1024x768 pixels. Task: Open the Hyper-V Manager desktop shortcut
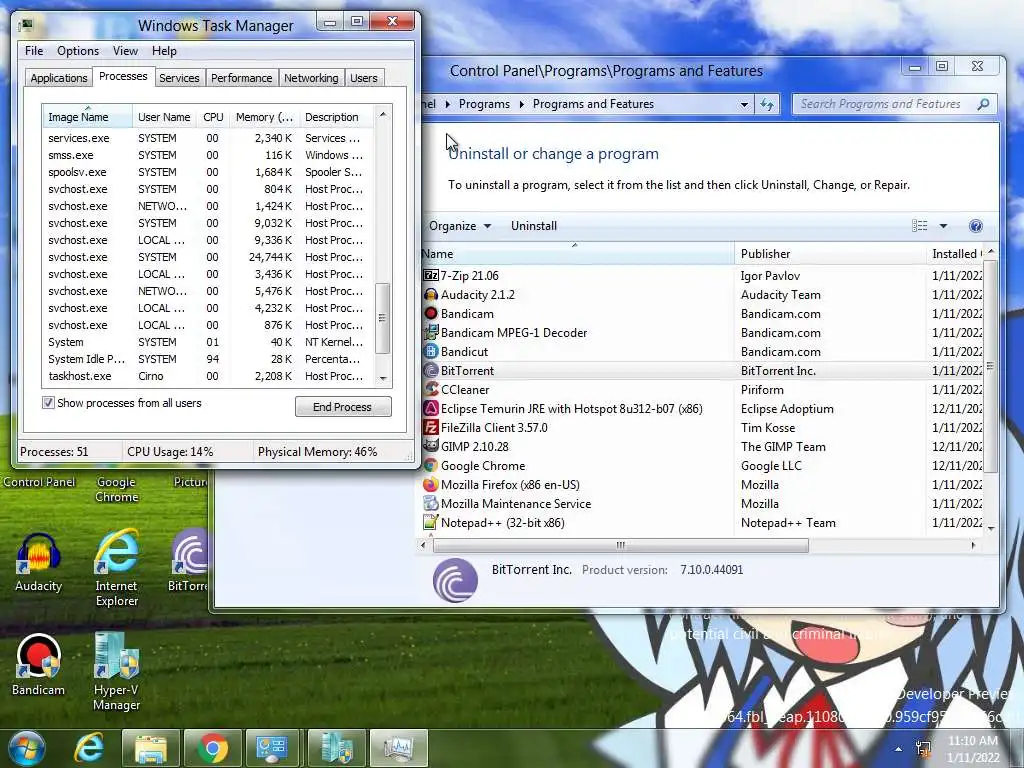pos(116,671)
